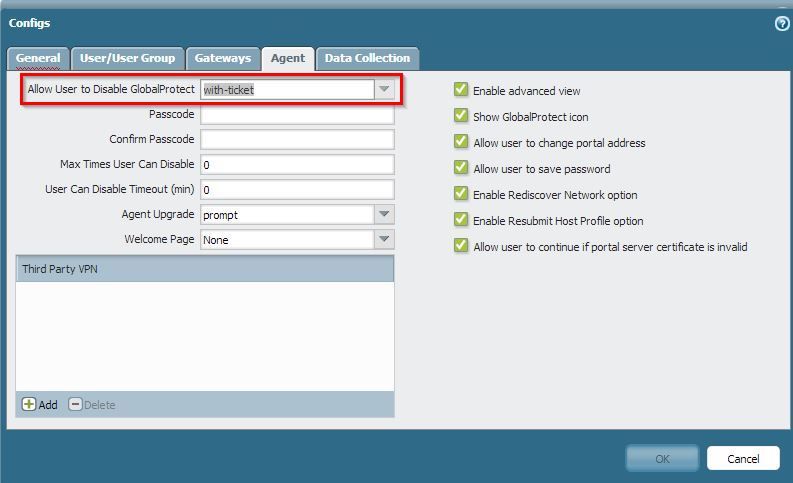
Task: Expand the Agent Upgrade dropdown arrow
Action: [384, 214]
